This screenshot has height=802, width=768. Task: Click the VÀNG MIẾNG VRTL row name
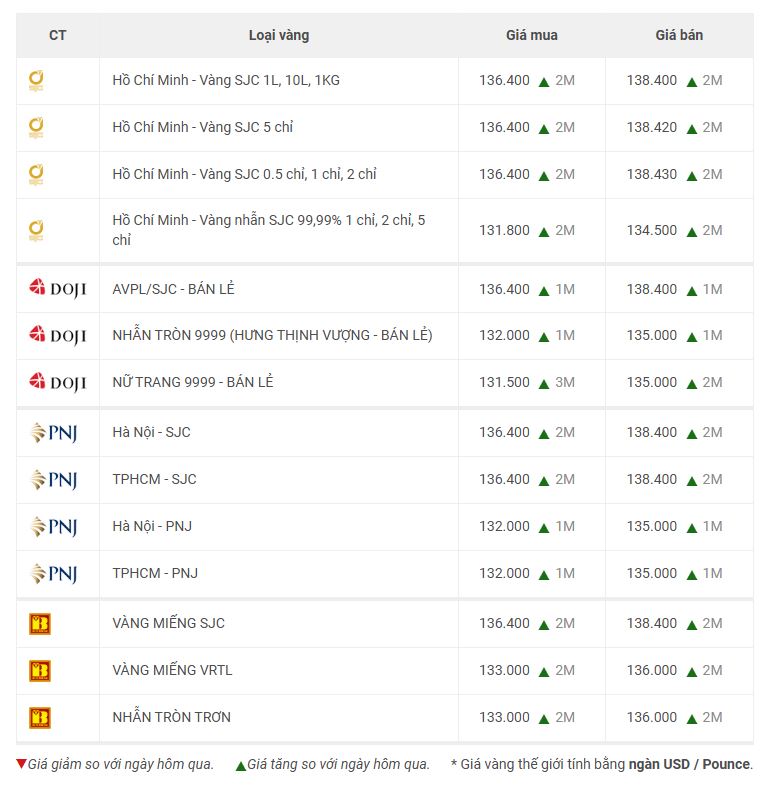[172, 670]
